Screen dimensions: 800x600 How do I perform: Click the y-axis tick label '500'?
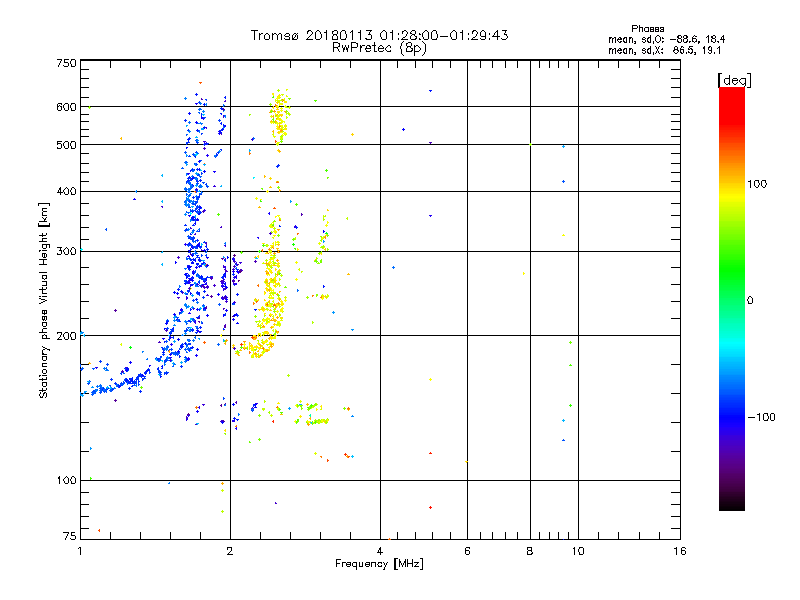[66, 145]
